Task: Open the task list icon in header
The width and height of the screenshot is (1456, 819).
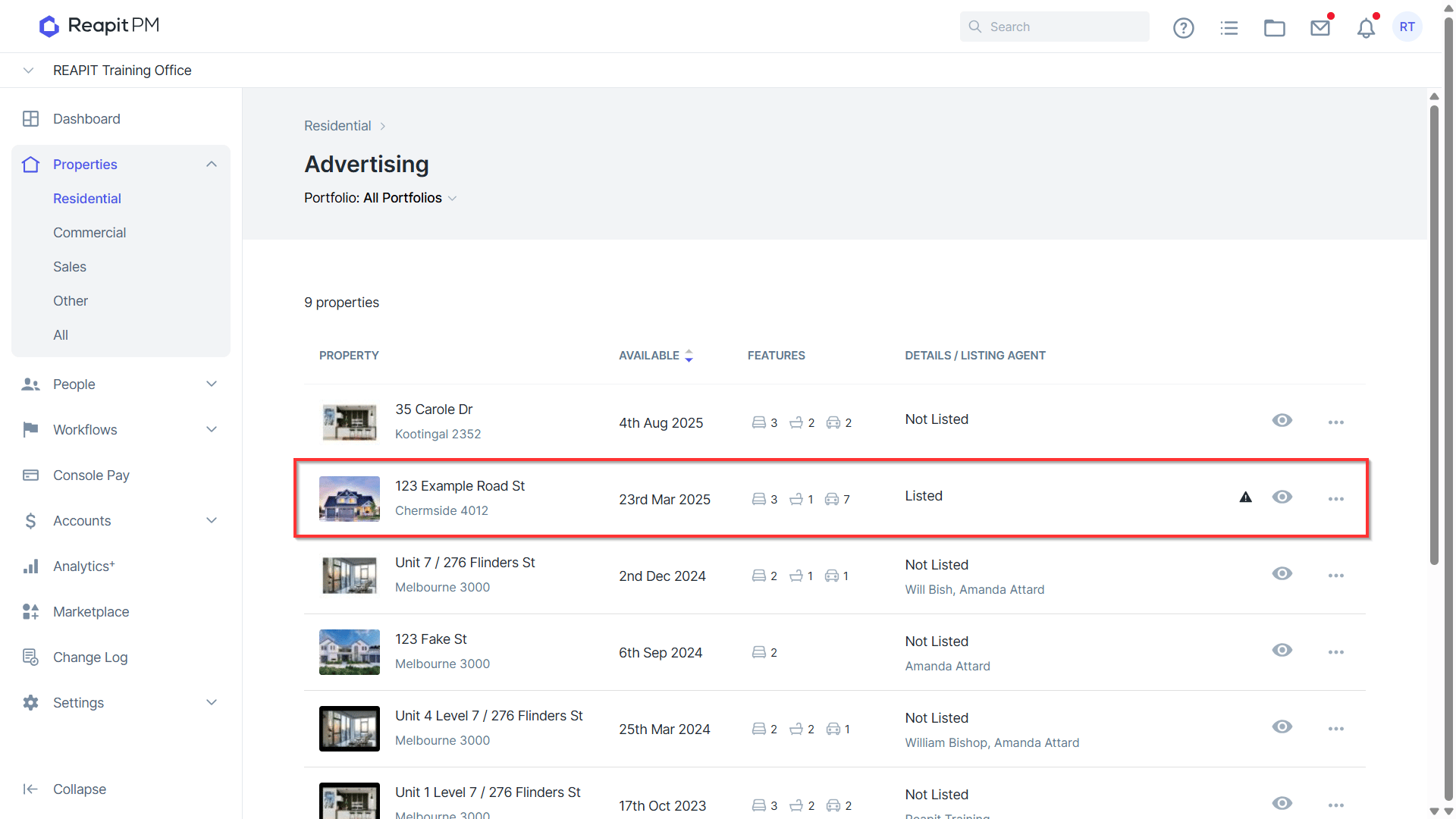Action: pos(1229,28)
